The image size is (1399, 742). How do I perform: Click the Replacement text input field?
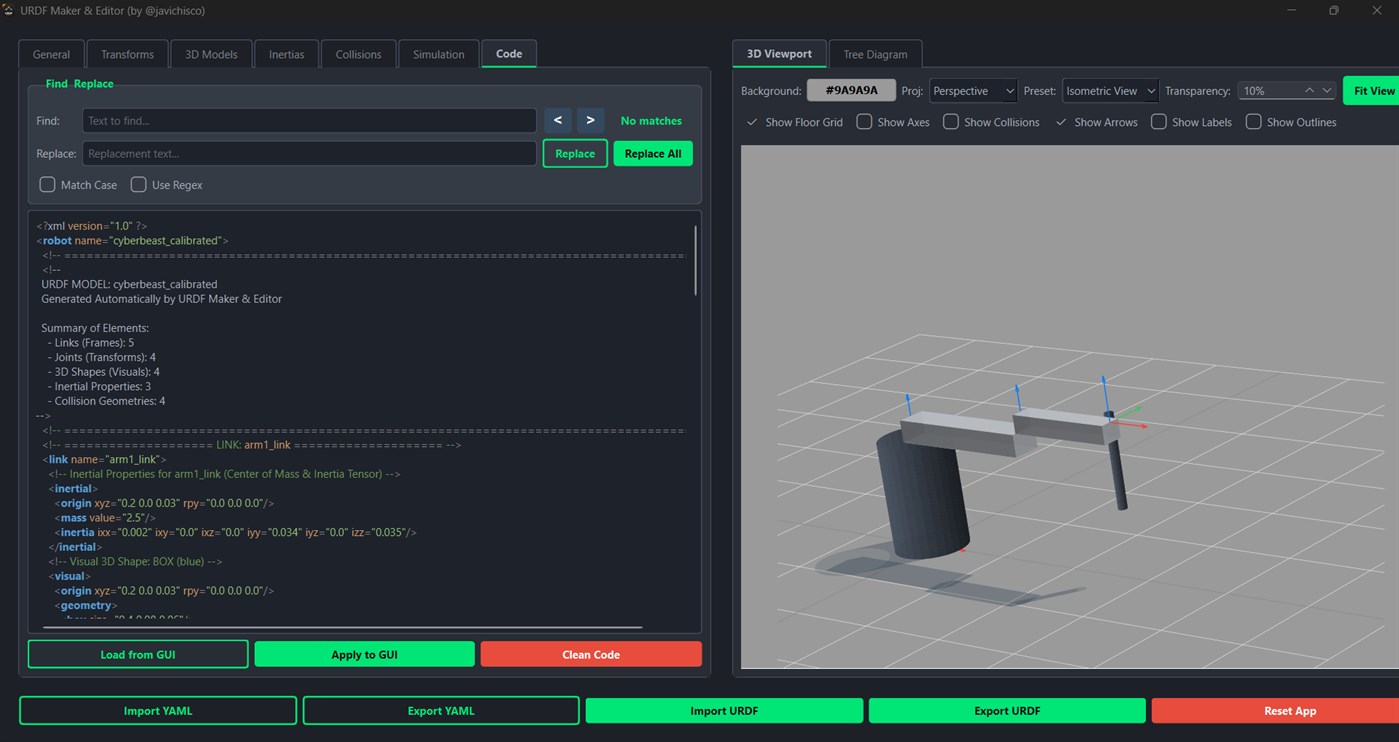click(309, 154)
